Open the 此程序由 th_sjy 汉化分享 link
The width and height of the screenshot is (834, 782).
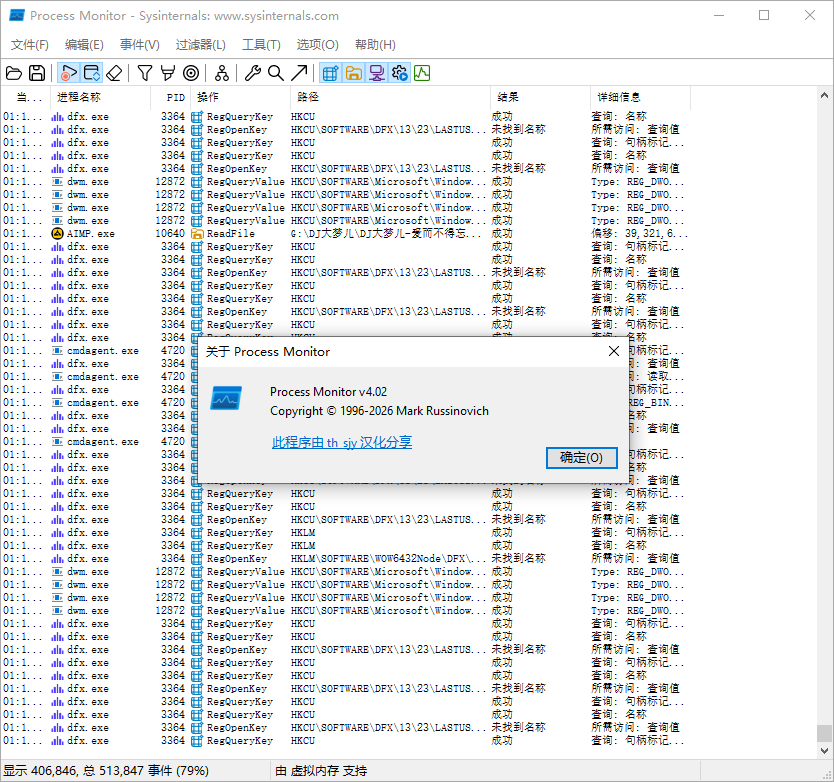[x=342, y=442]
